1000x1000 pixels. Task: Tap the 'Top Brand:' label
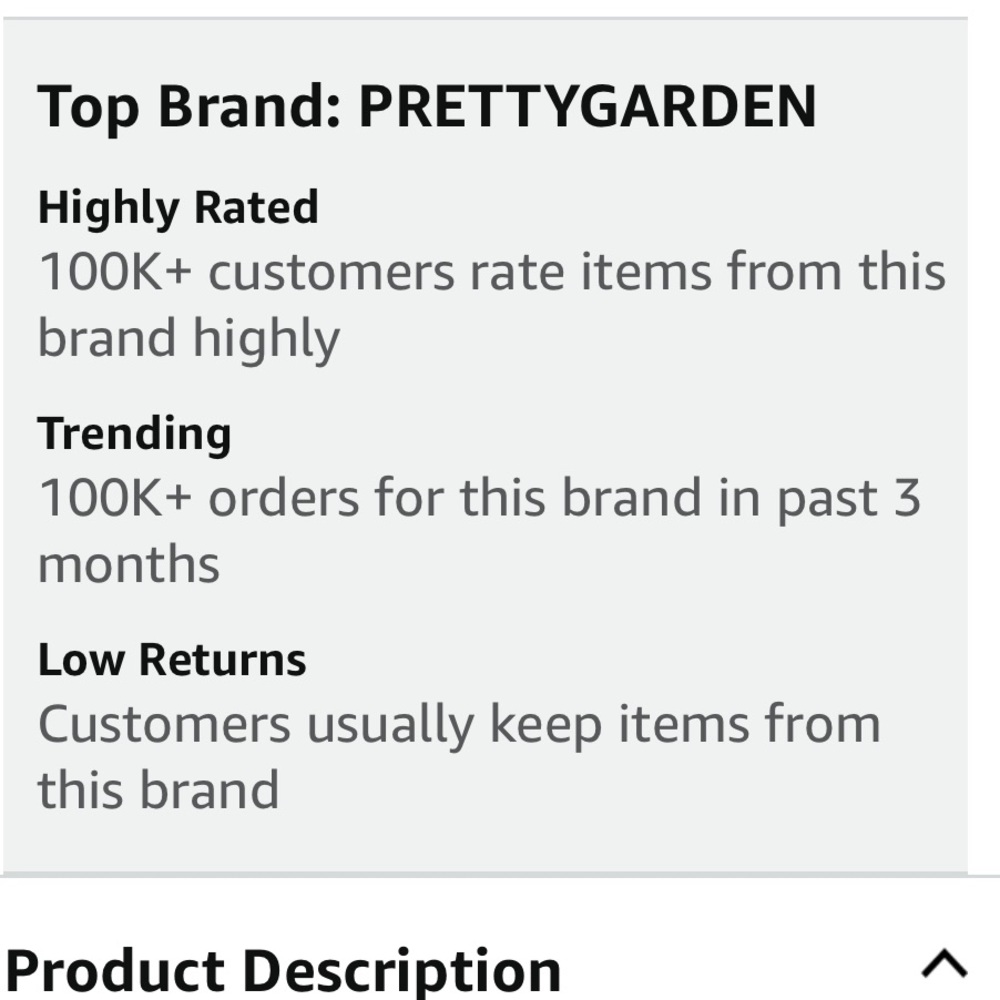(x=189, y=108)
